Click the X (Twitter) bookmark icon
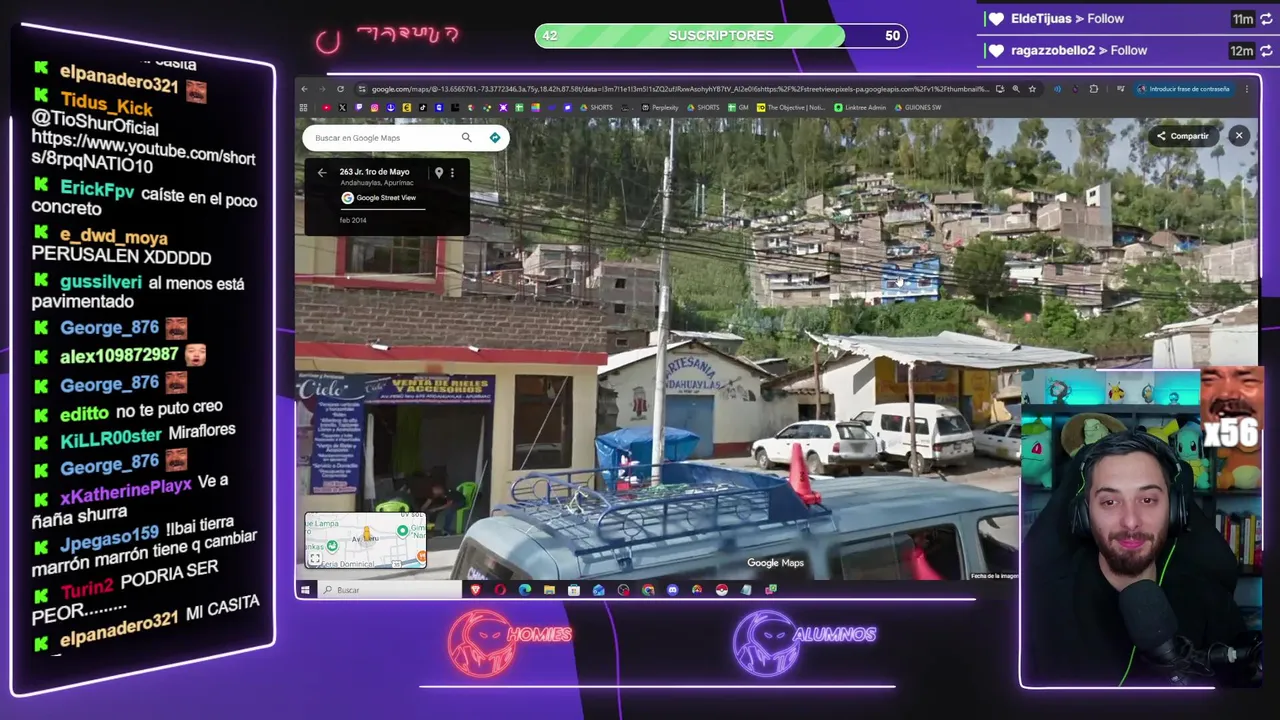The height and width of the screenshot is (720, 1280). pyautogui.click(x=342, y=108)
